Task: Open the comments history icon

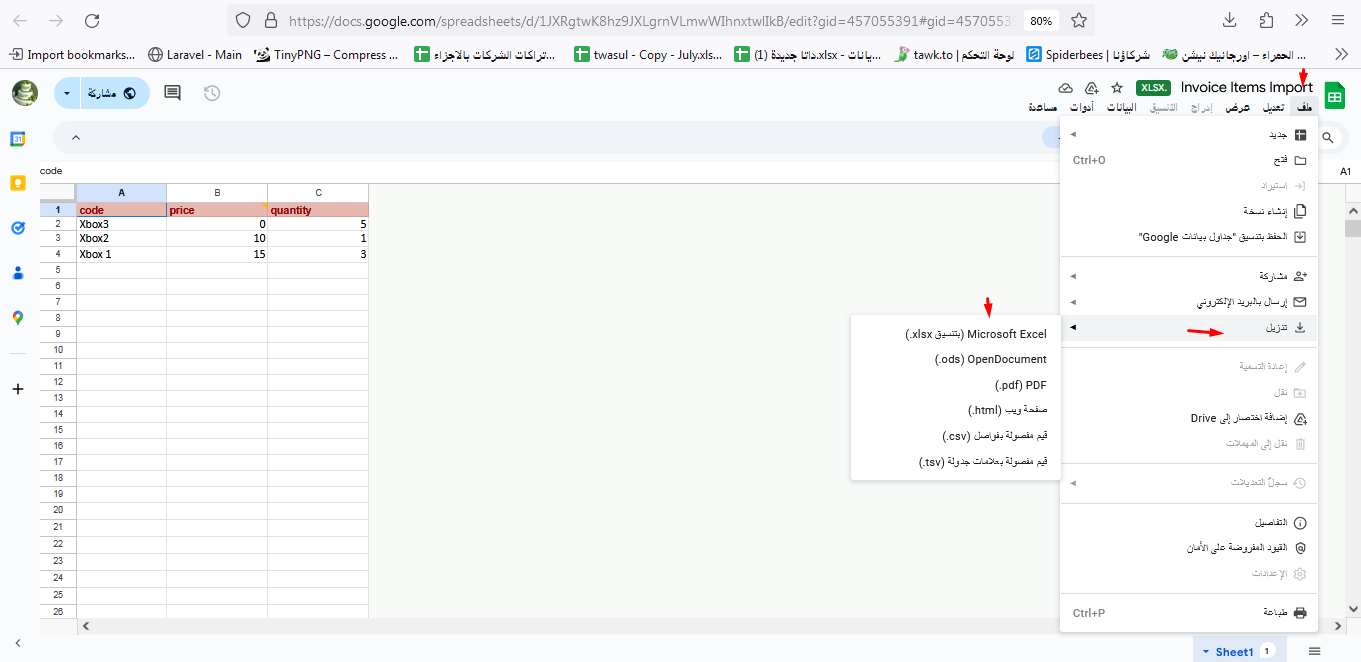Action: (172, 93)
